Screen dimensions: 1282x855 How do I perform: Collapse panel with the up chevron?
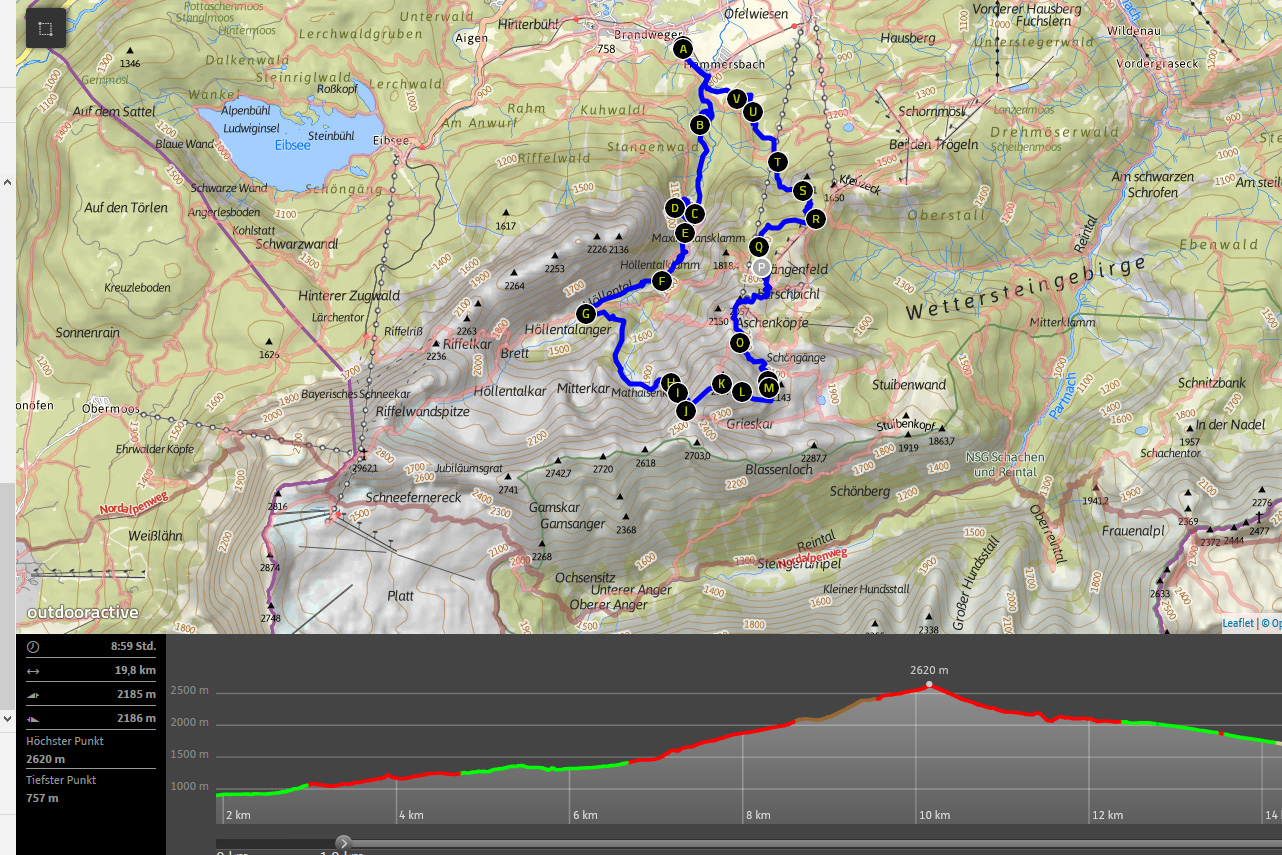(7, 183)
